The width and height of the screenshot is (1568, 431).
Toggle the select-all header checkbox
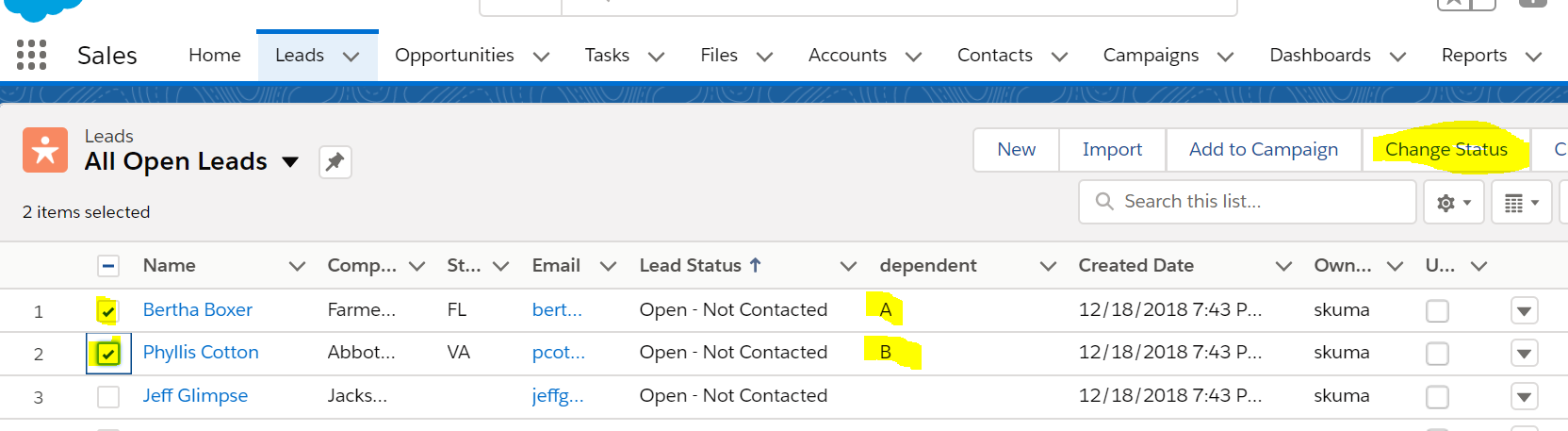point(108,266)
